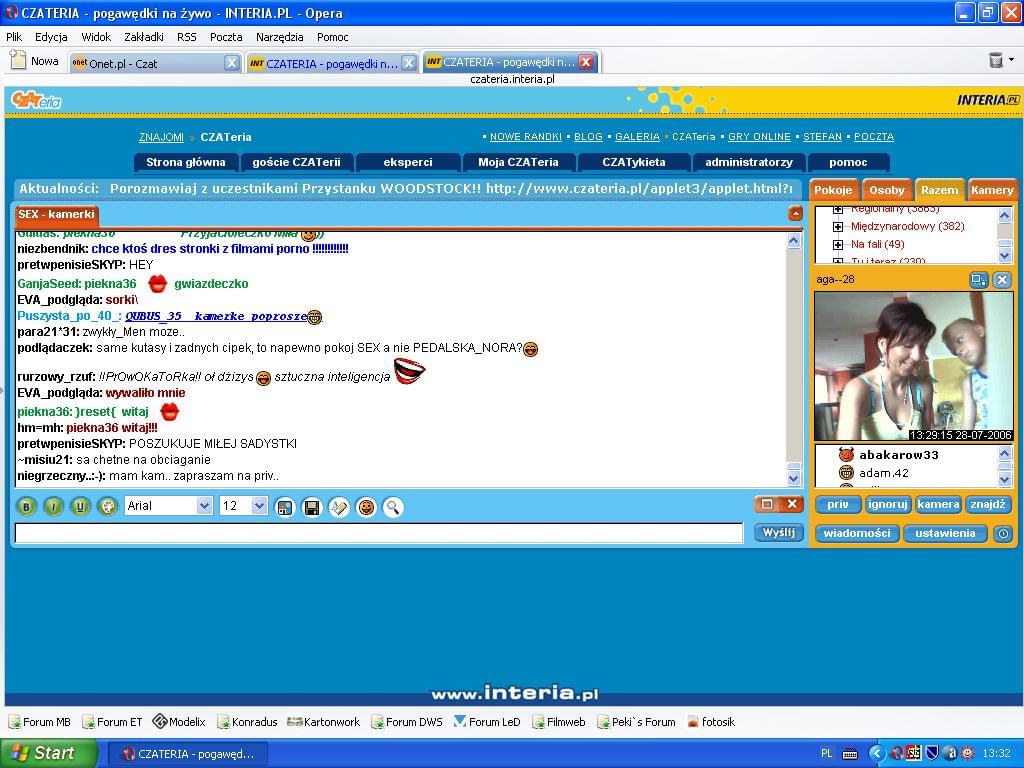Open the administratorzy page
The image size is (1024, 768).
[748, 162]
